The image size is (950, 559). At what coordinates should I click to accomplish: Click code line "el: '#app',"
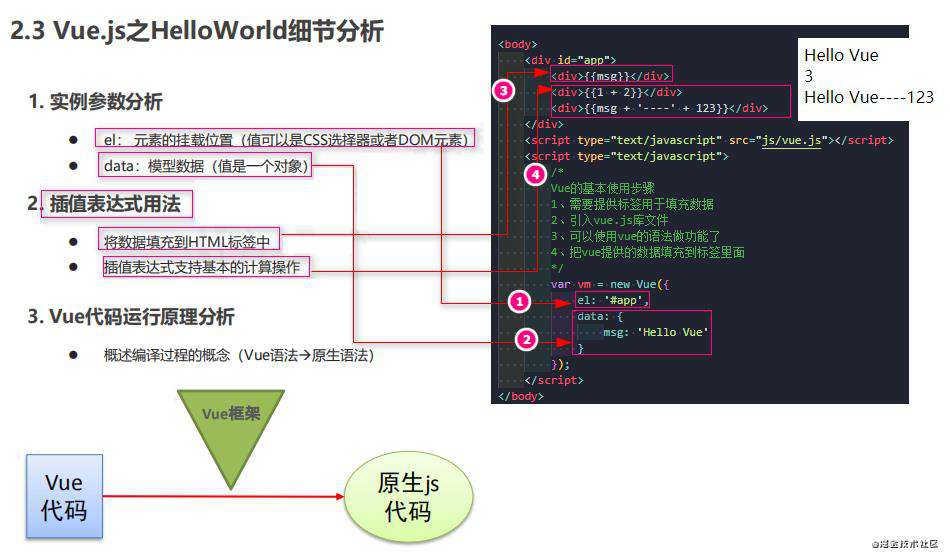[x=613, y=300]
